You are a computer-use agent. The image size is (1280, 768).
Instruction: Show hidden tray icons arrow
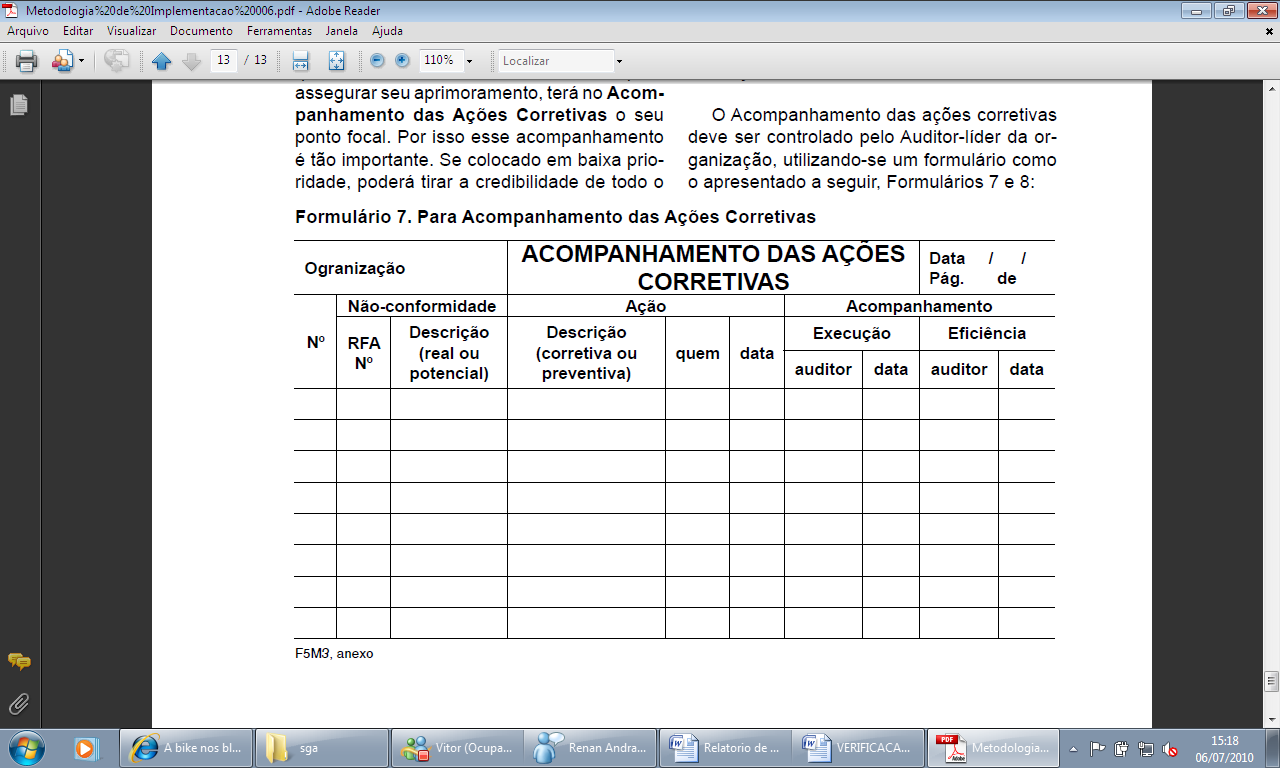(1073, 748)
